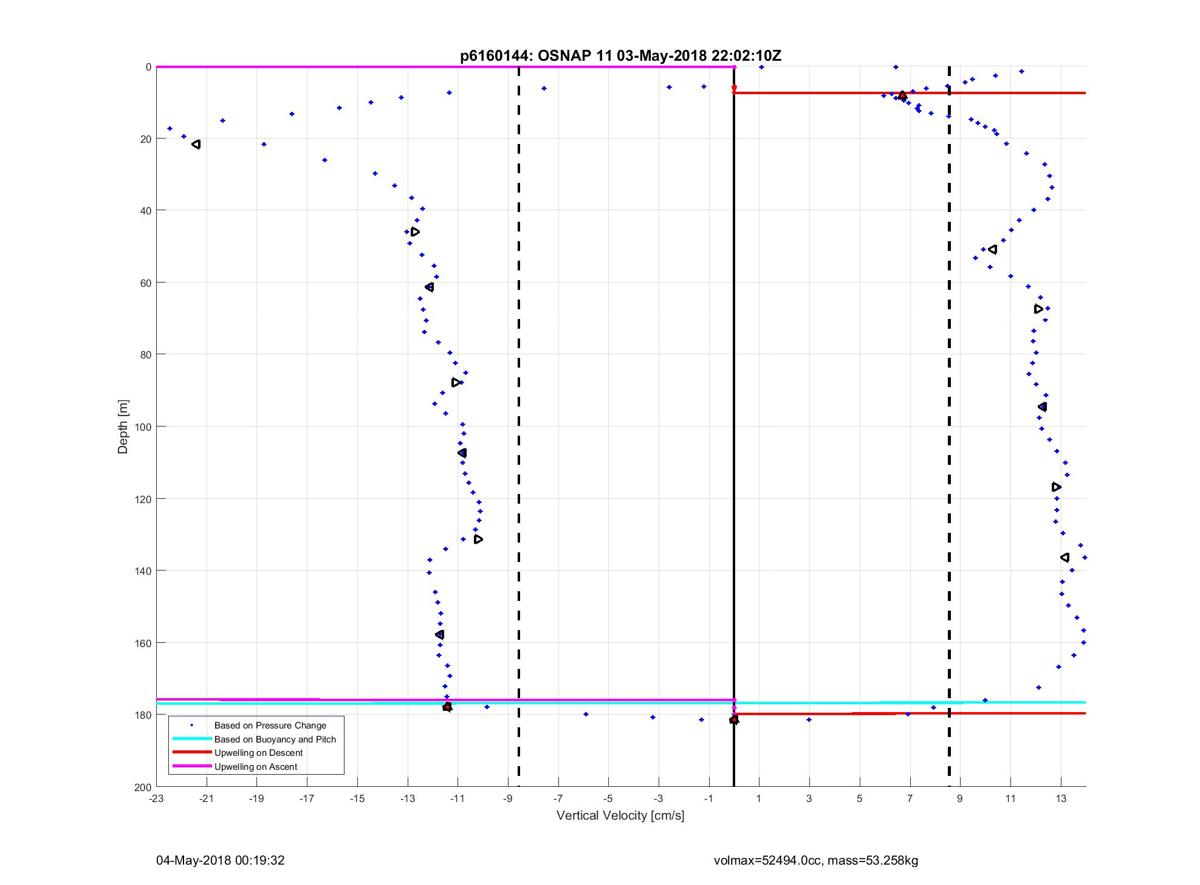Click magenta line sample in legend
Image resolution: width=1200 pixels, height=885 pixels.
point(192,767)
